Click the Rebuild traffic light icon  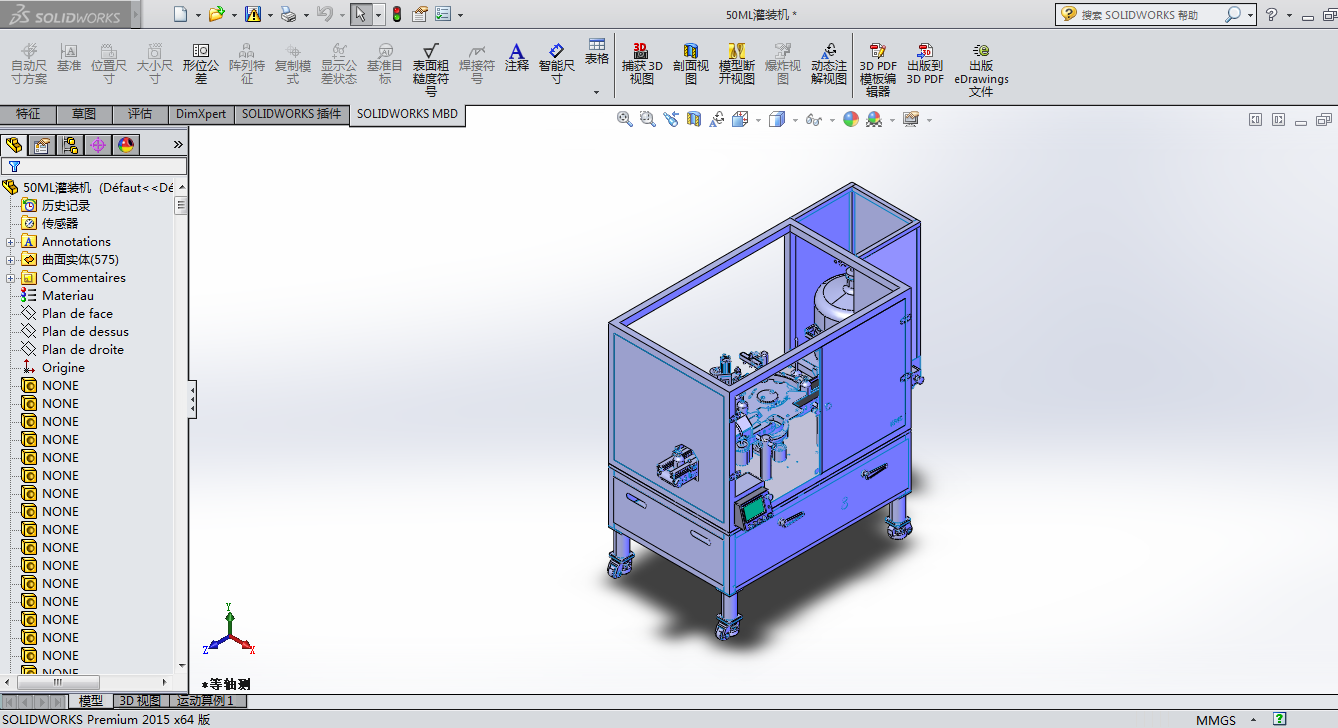point(396,14)
